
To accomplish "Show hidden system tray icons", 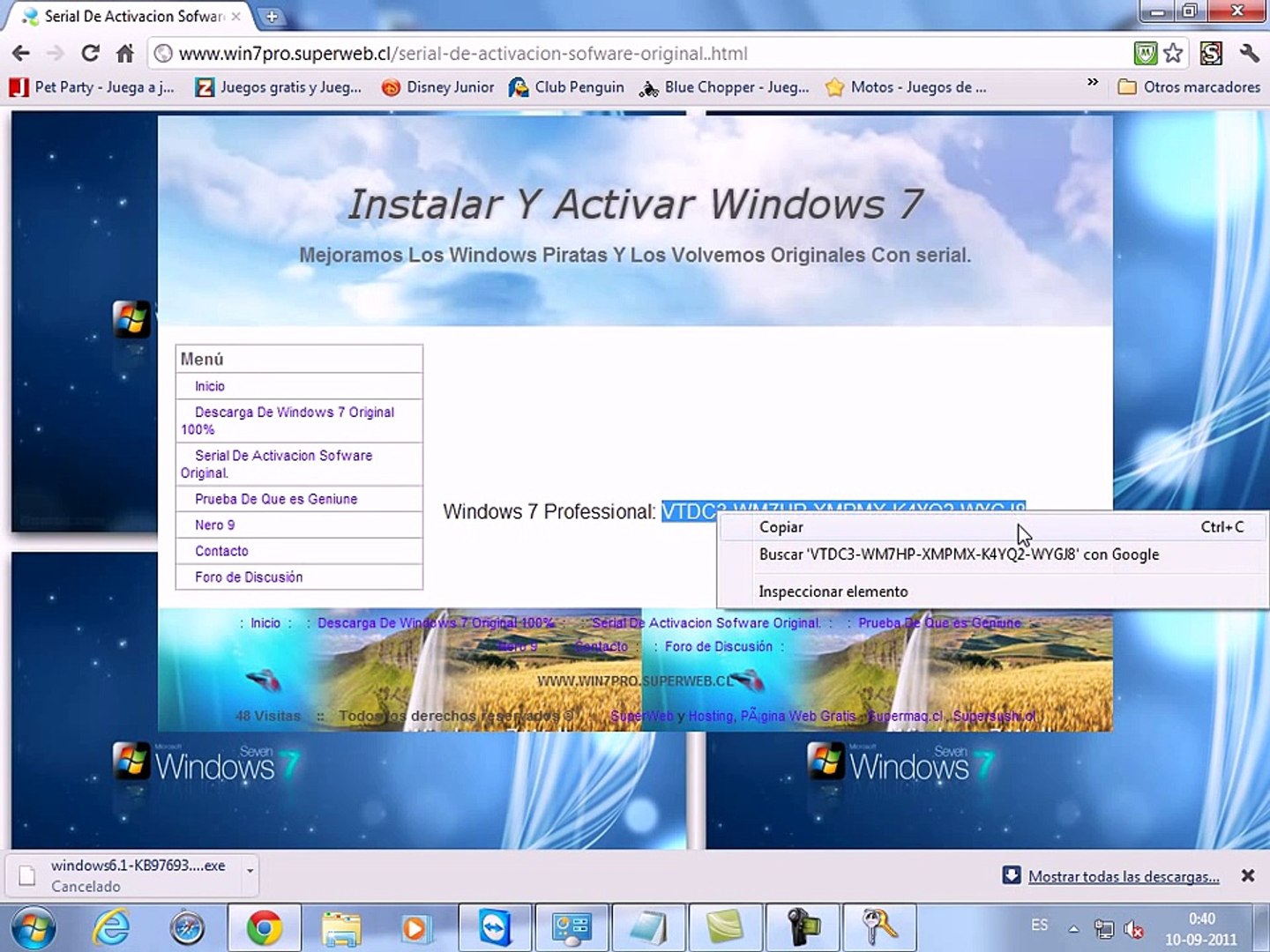I will tap(1073, 928).
